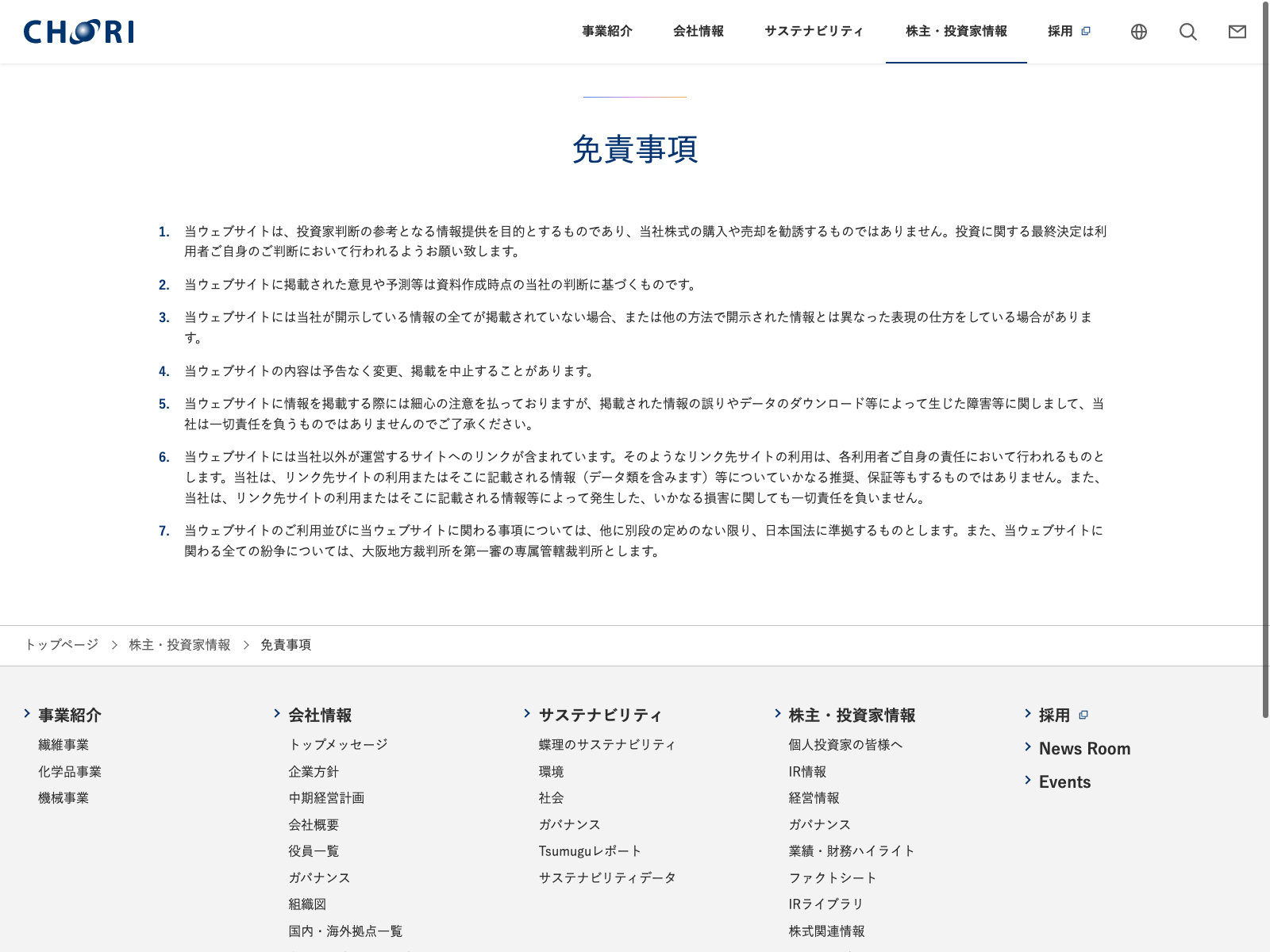
Task: Open the search magnifier icon
Action: [x=1188, y=32]
